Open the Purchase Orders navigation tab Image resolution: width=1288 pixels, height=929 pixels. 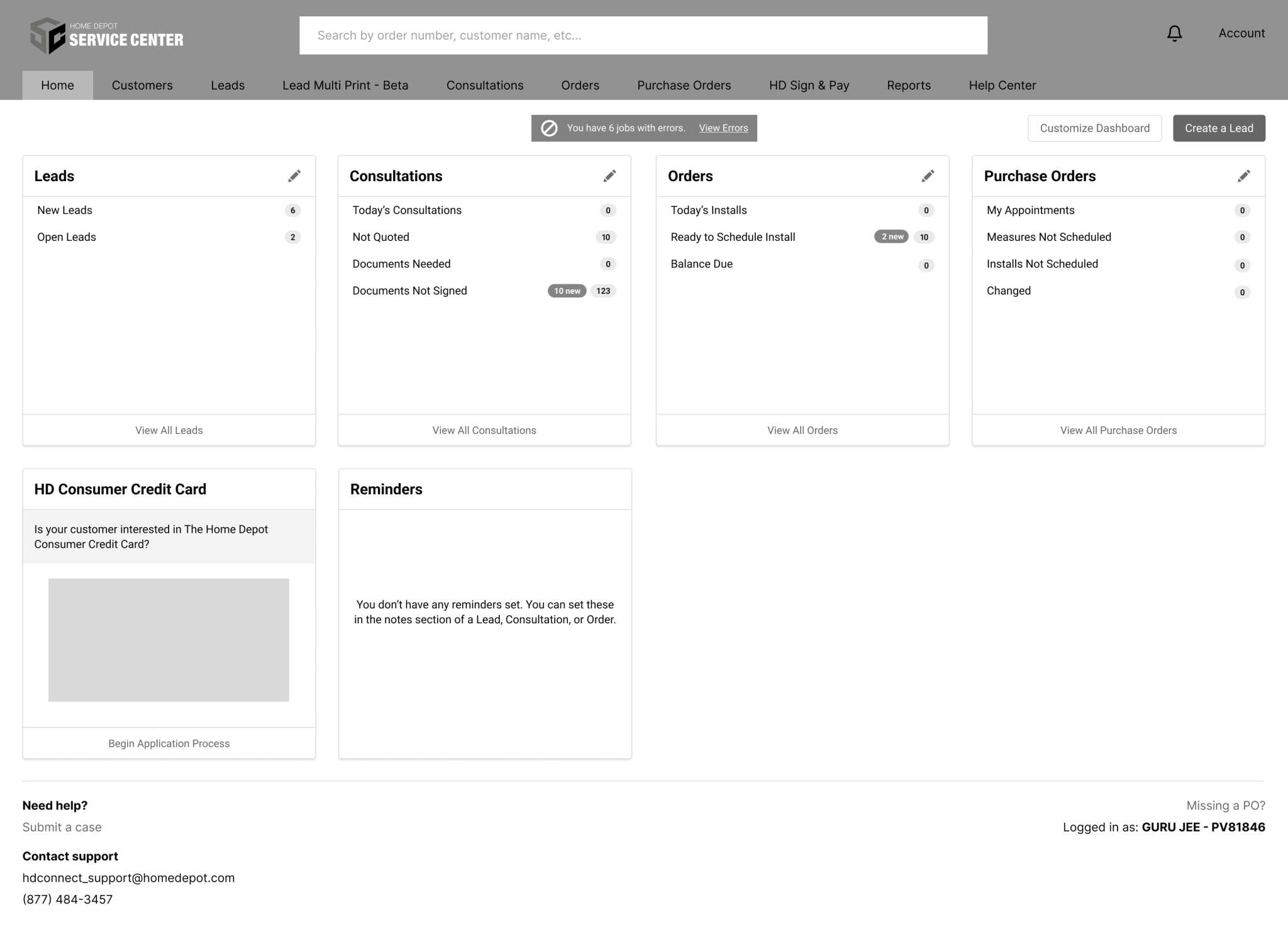click(x=684, y=86)
